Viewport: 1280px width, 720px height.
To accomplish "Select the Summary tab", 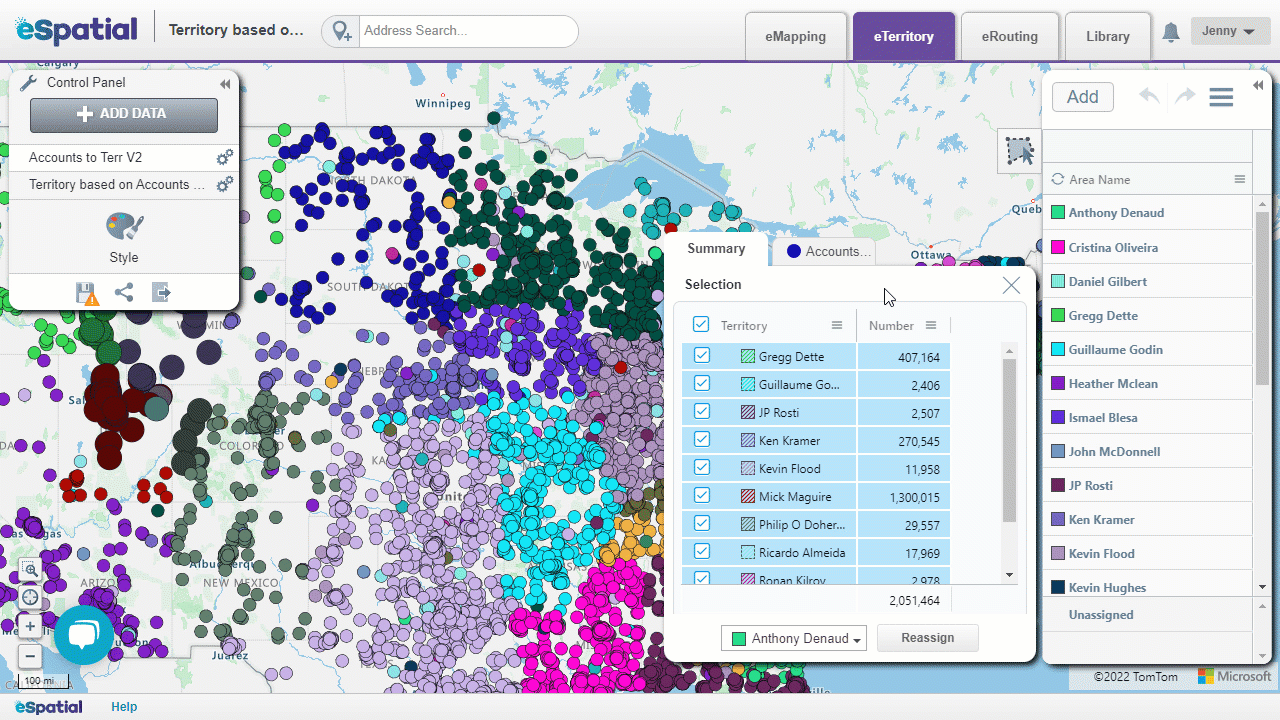I will click(x=716, y=249).
